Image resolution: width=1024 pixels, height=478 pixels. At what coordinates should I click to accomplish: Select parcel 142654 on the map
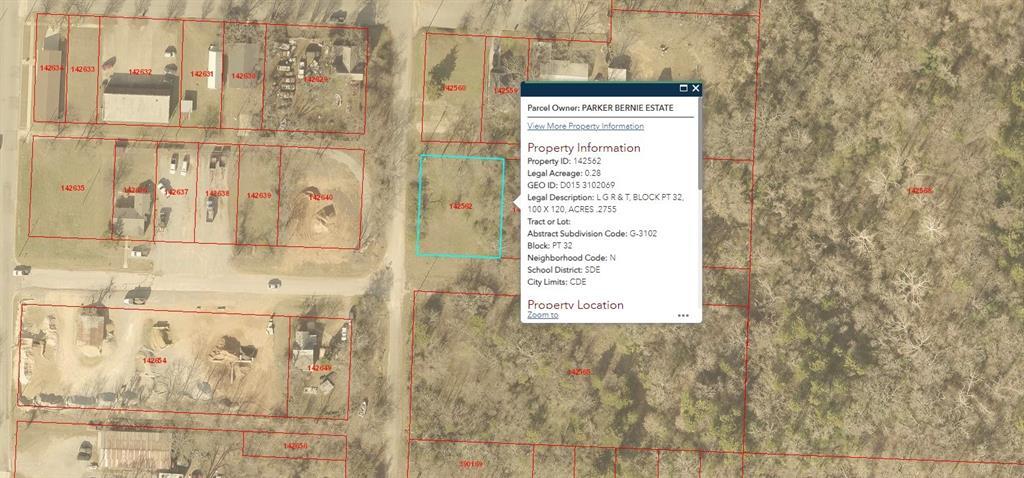click(x=154, y=360)
